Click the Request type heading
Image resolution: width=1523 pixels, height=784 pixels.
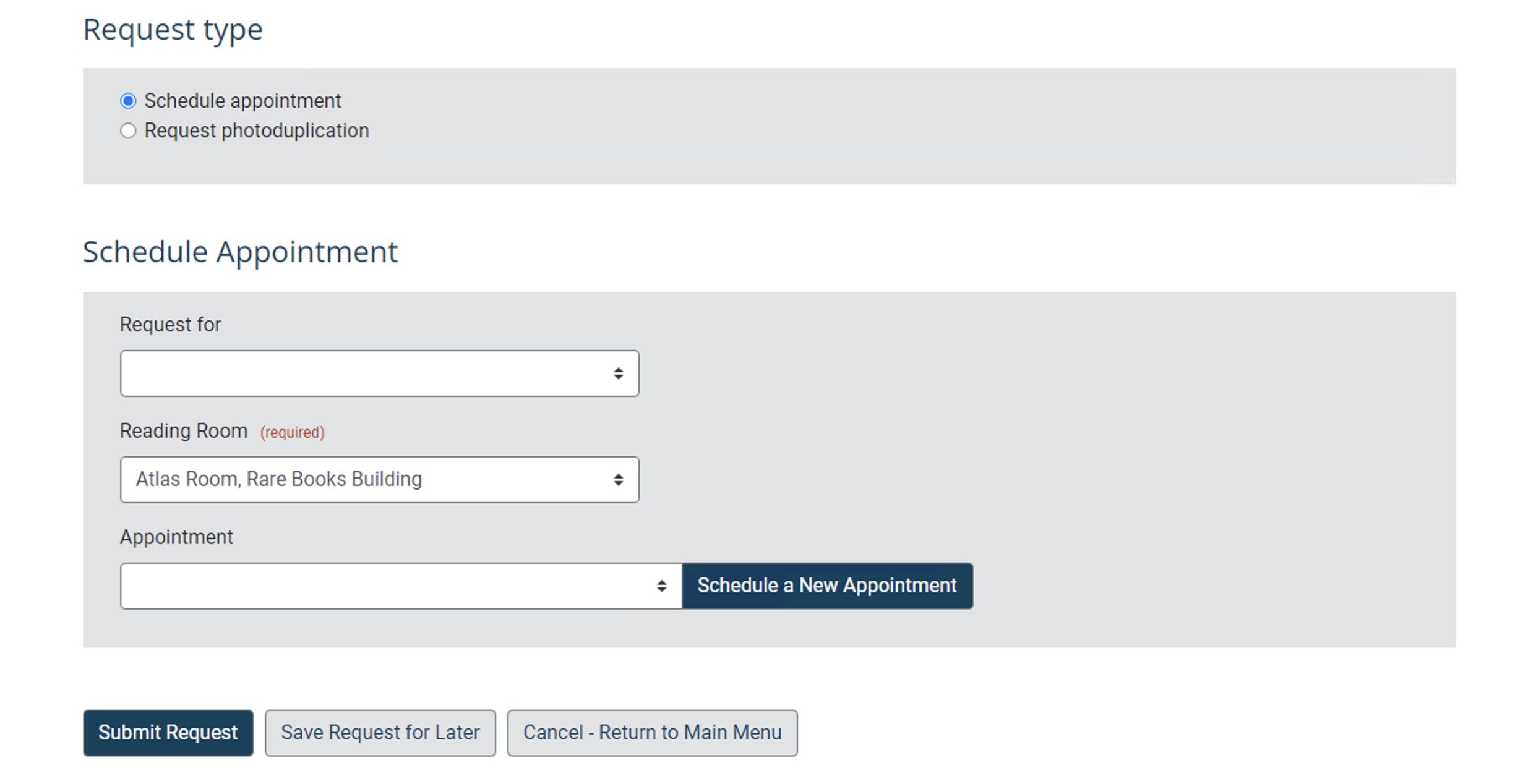point(173,28)
